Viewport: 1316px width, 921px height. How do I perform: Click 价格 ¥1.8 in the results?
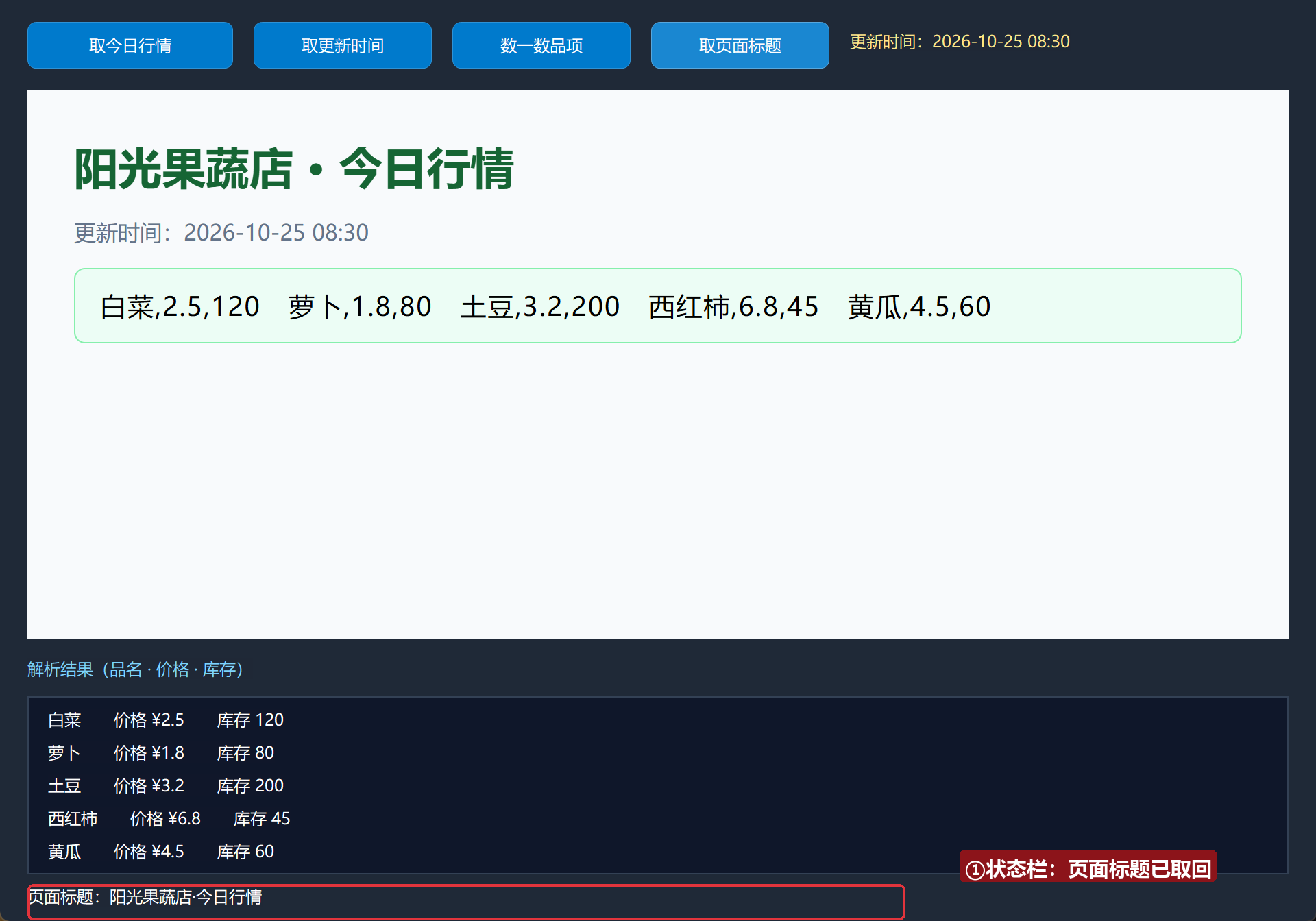click(x=149, y=753)
